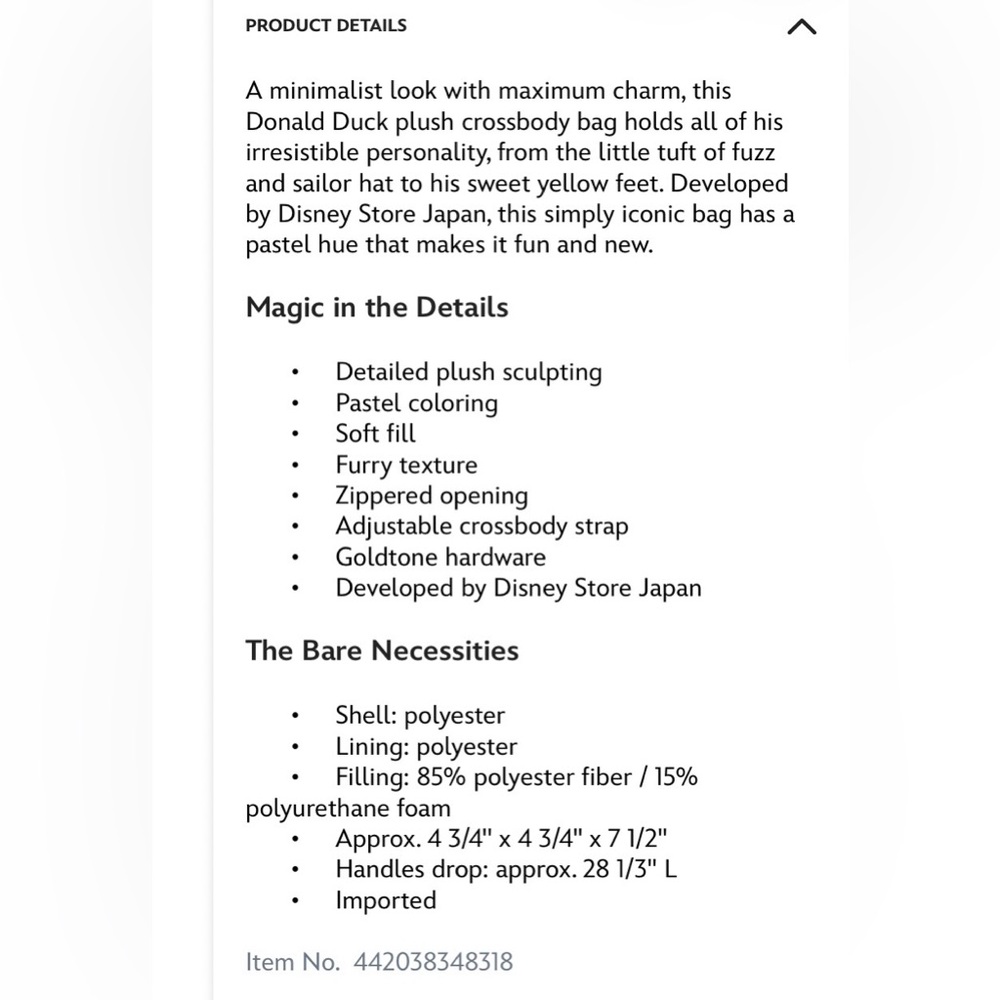1000x1000 pixels.
Task: Click the Item No. label
Action: point(293,962)
